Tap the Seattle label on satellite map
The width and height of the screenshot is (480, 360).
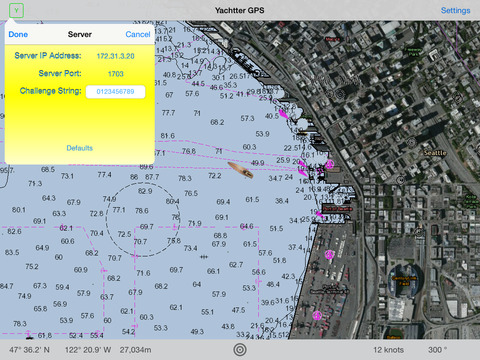coord(435,153)
